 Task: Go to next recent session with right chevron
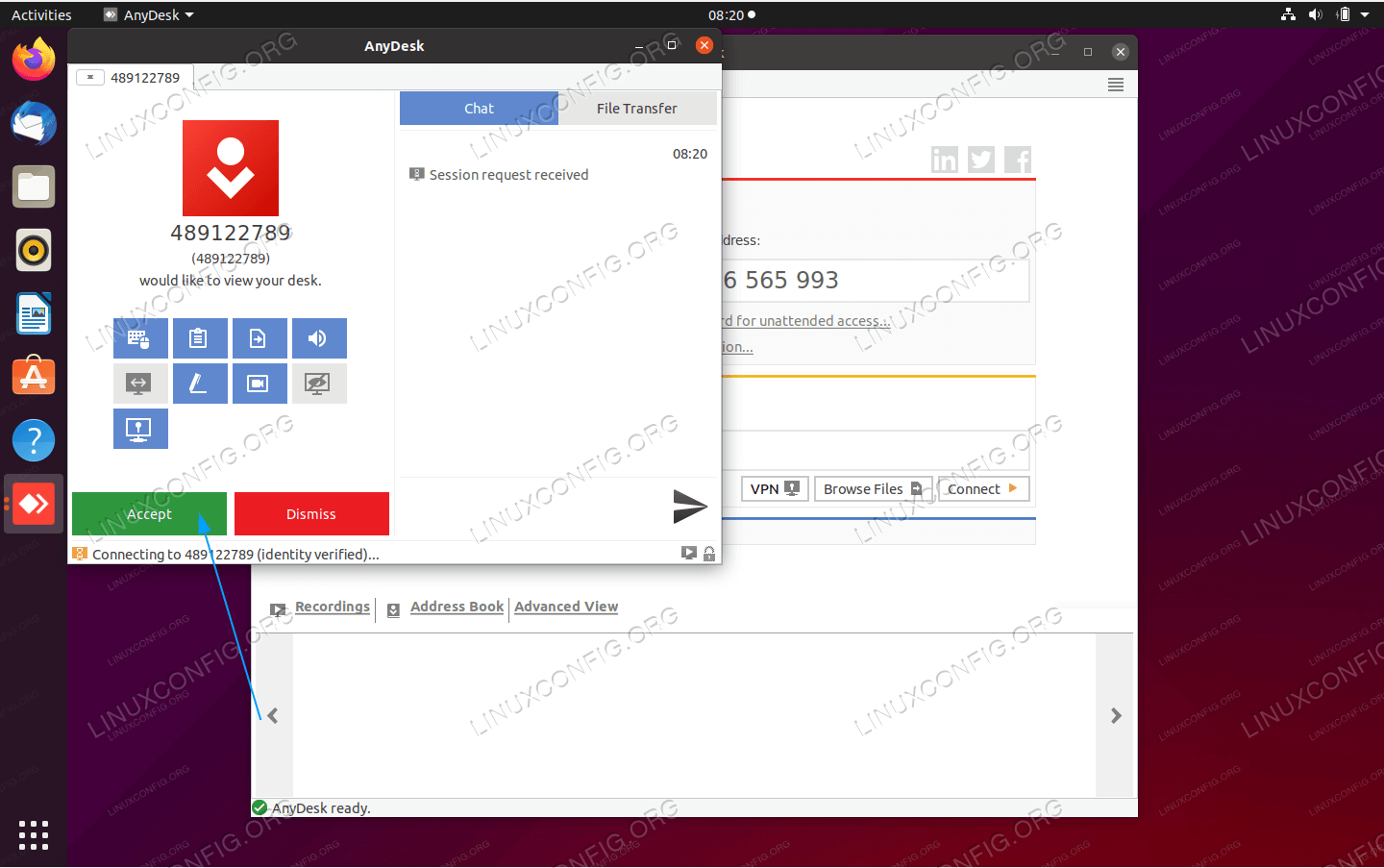(x=1116, y=715)
